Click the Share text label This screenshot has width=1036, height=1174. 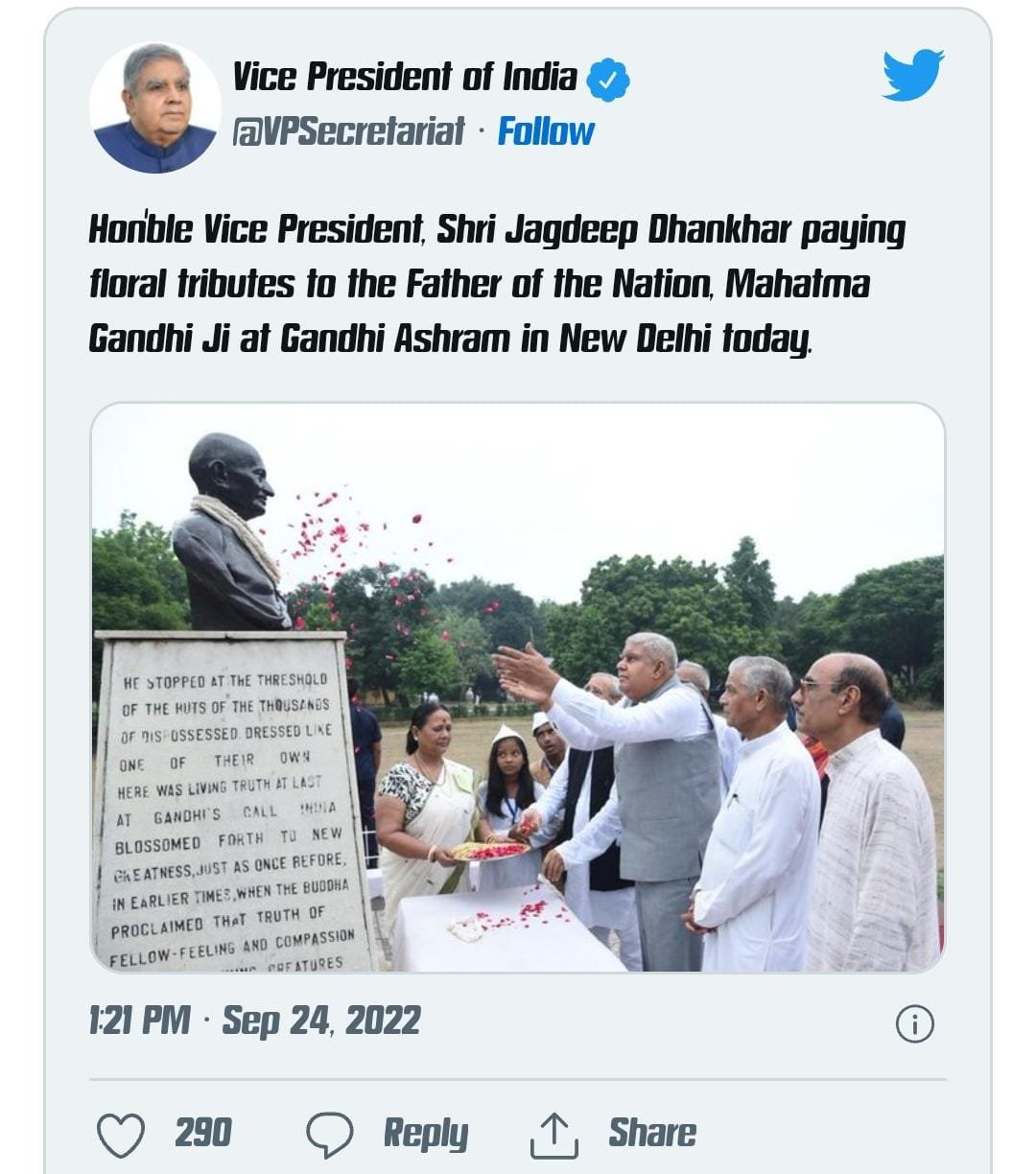coord(652,1133)
